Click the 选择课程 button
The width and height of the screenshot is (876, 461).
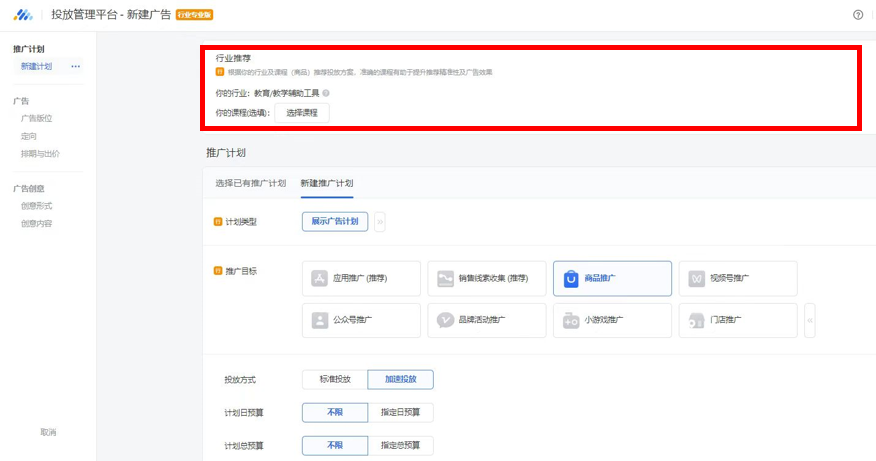[x=302, y=113]
